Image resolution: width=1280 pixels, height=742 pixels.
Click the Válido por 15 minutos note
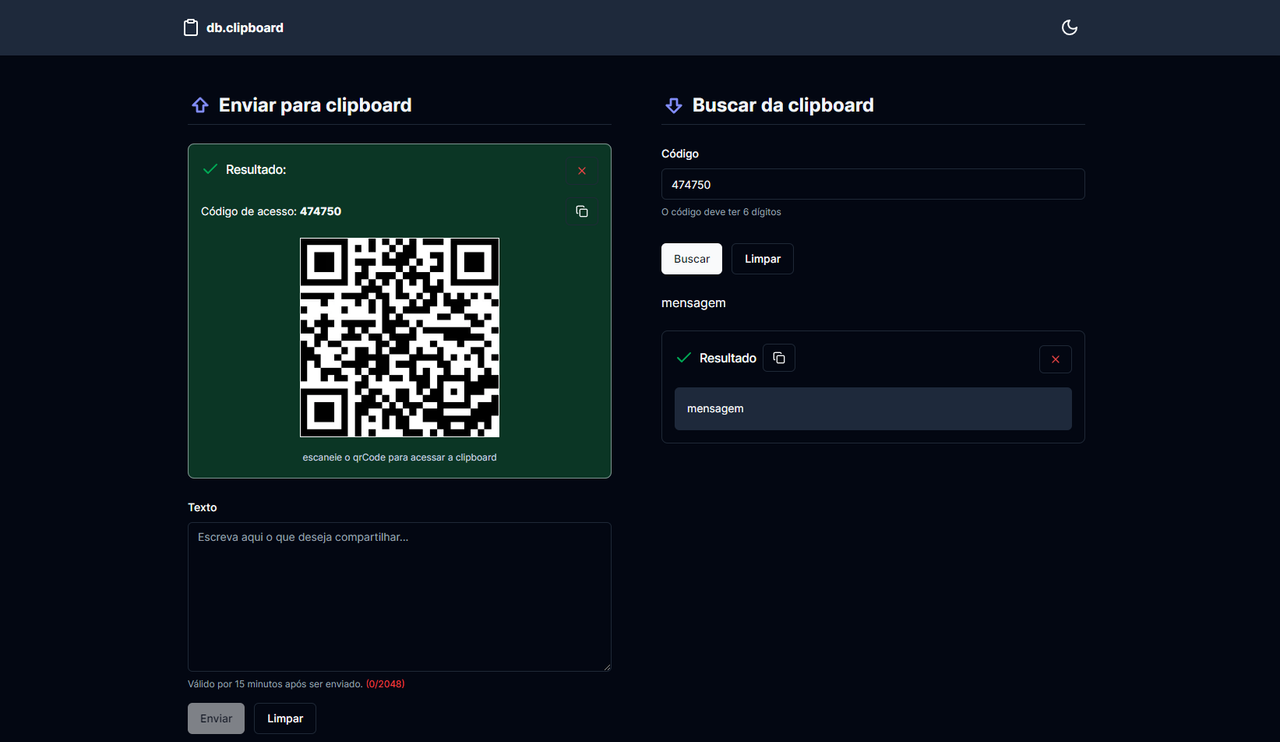[x=275, y=684]
